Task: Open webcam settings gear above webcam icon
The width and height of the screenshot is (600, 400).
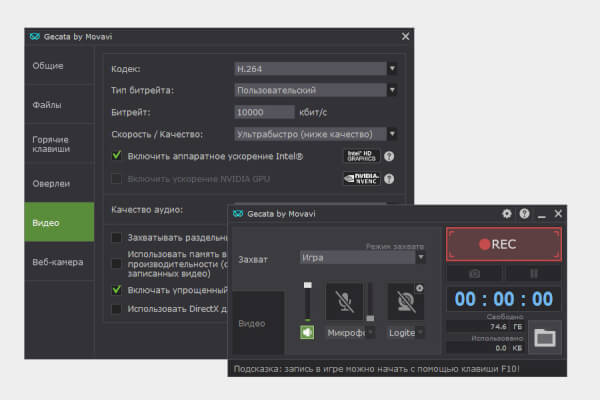Action: [419, 288]
